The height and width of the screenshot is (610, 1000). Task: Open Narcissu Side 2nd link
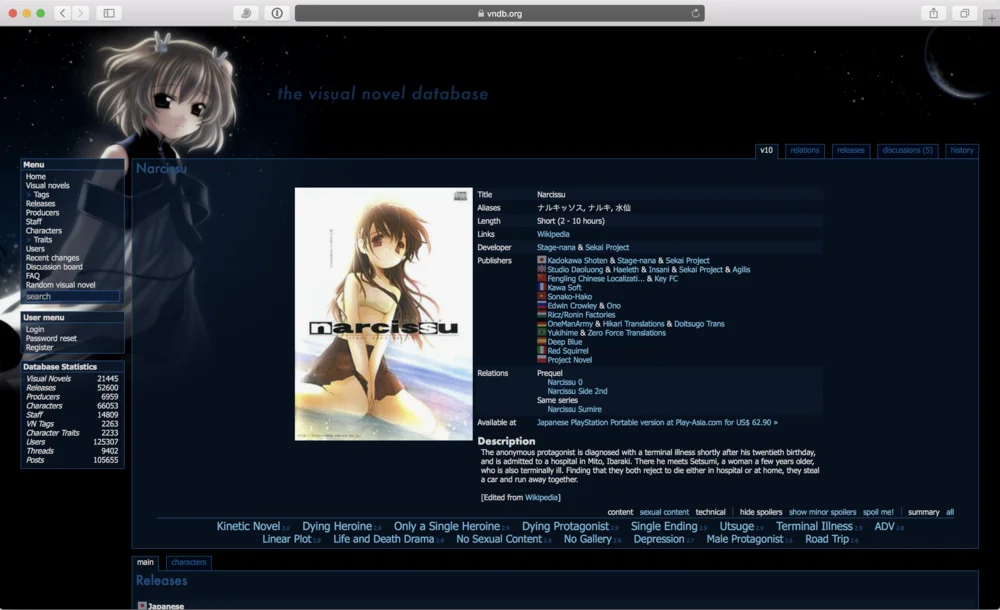(577, 391)
